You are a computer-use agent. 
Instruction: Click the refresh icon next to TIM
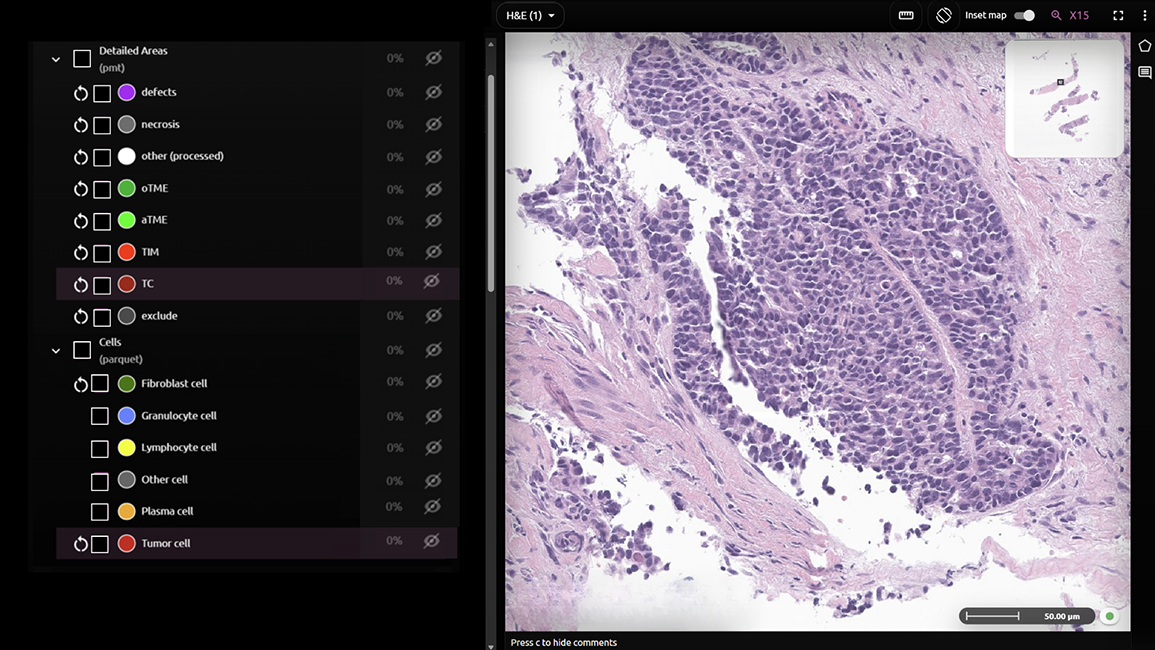tap(81, 254)
